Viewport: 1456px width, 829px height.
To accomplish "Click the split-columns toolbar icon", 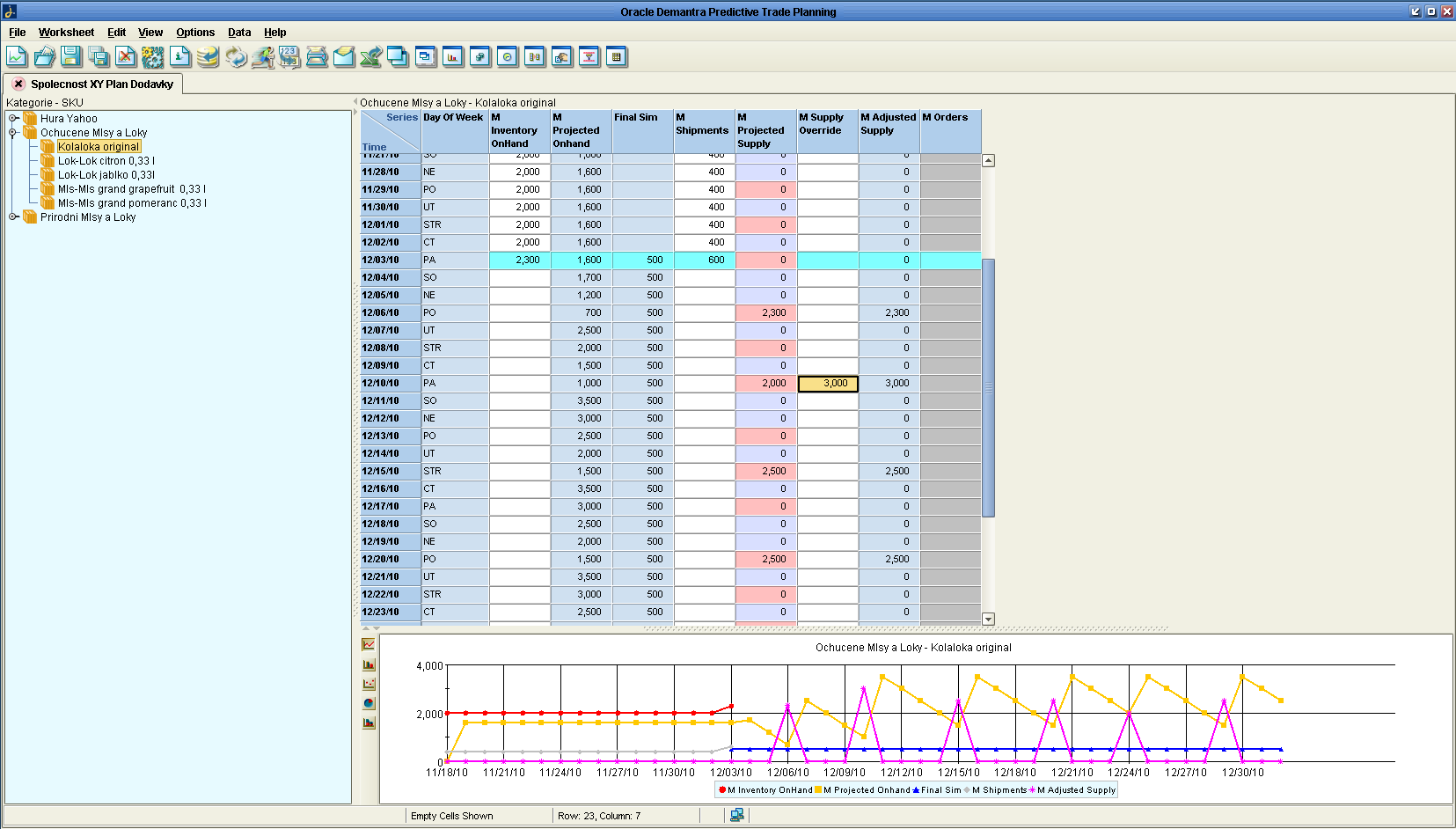I will tap(535, 57).
